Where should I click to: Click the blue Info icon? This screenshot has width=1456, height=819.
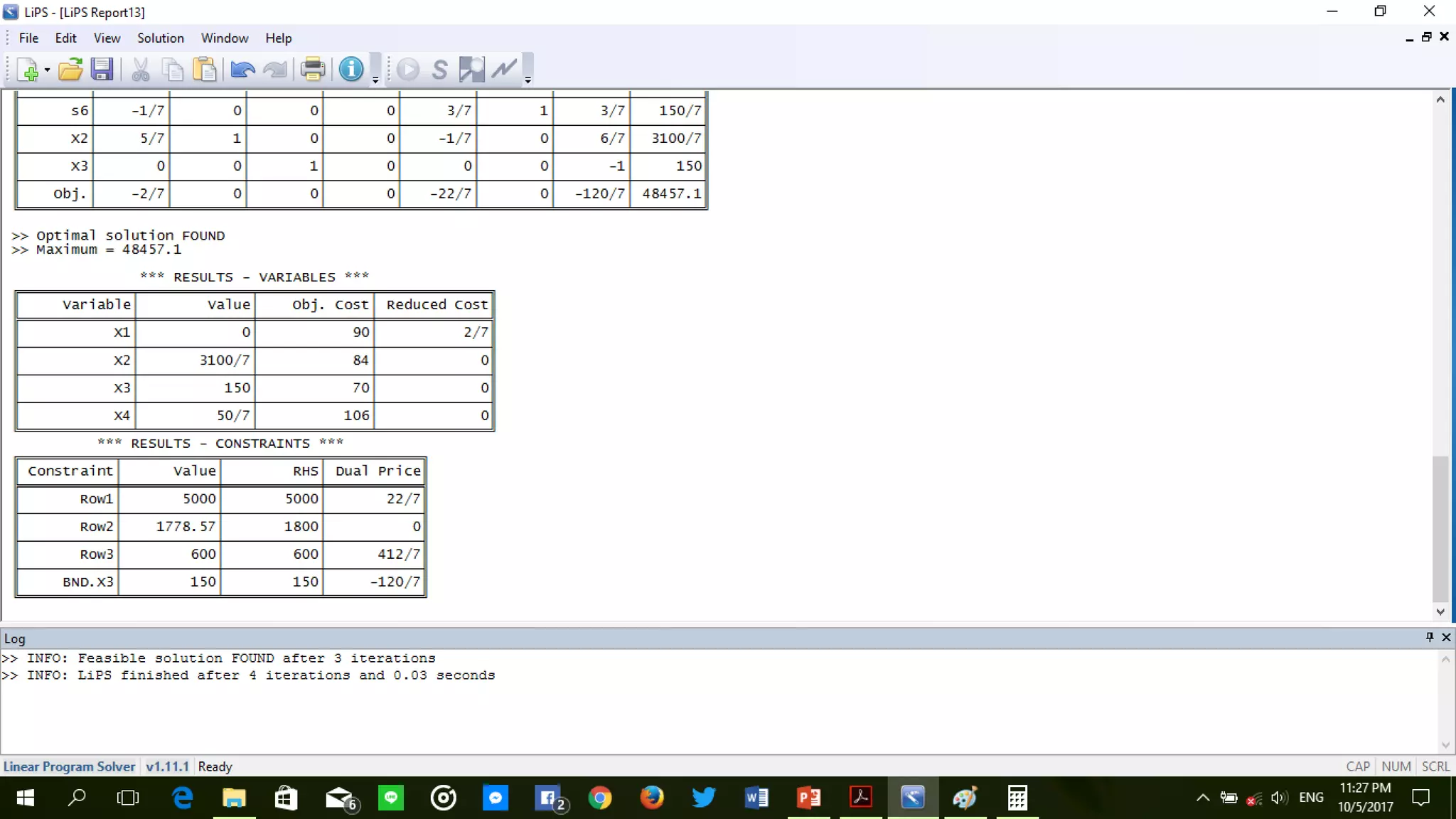click(351, 70)
